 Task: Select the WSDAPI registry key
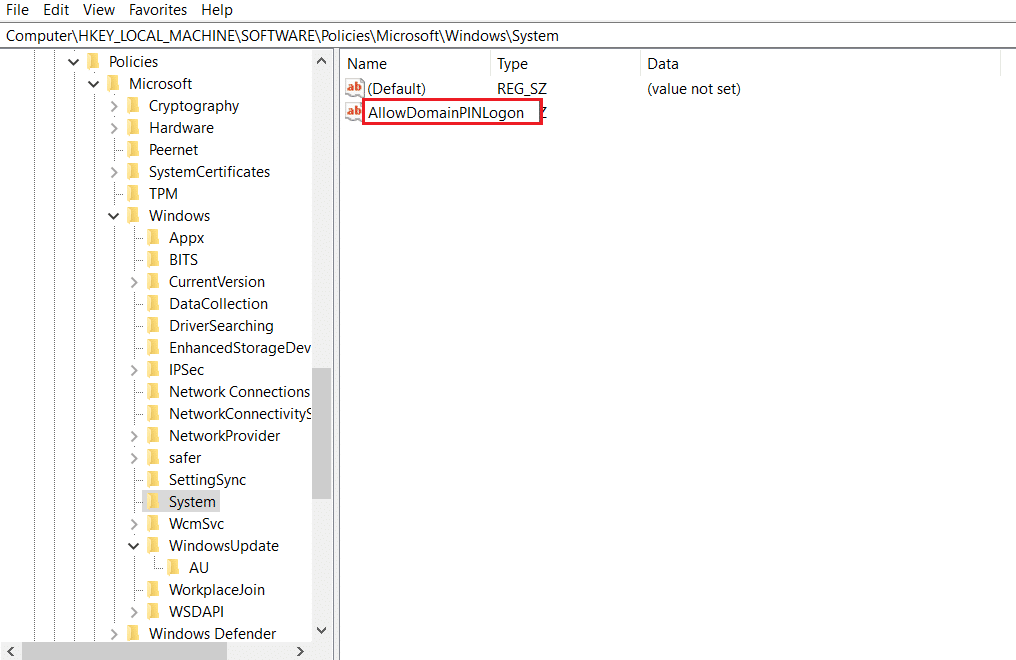coord(196,612)
